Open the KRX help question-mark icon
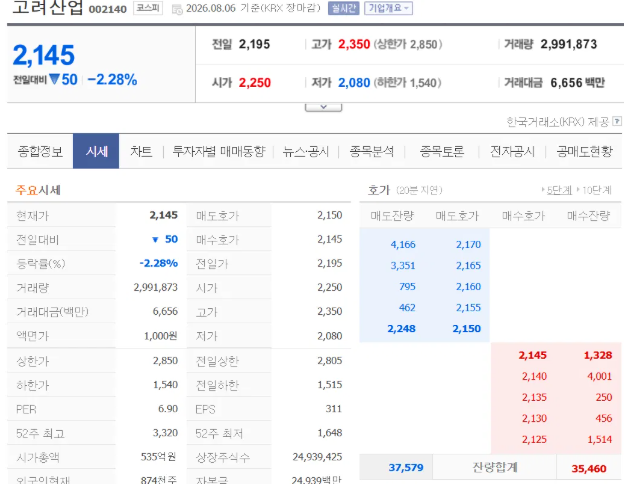Screen dimensions: 624x484 pyautogui.click(x=617, y=121)
